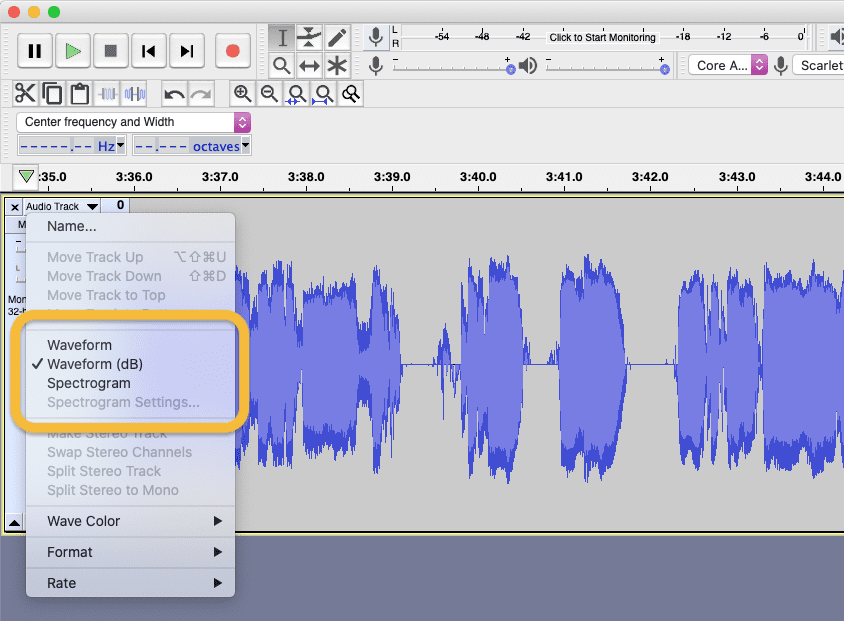Expand the Wave Color submenu
This screenshot has height=621, width=844.
(x=84, y=521)
